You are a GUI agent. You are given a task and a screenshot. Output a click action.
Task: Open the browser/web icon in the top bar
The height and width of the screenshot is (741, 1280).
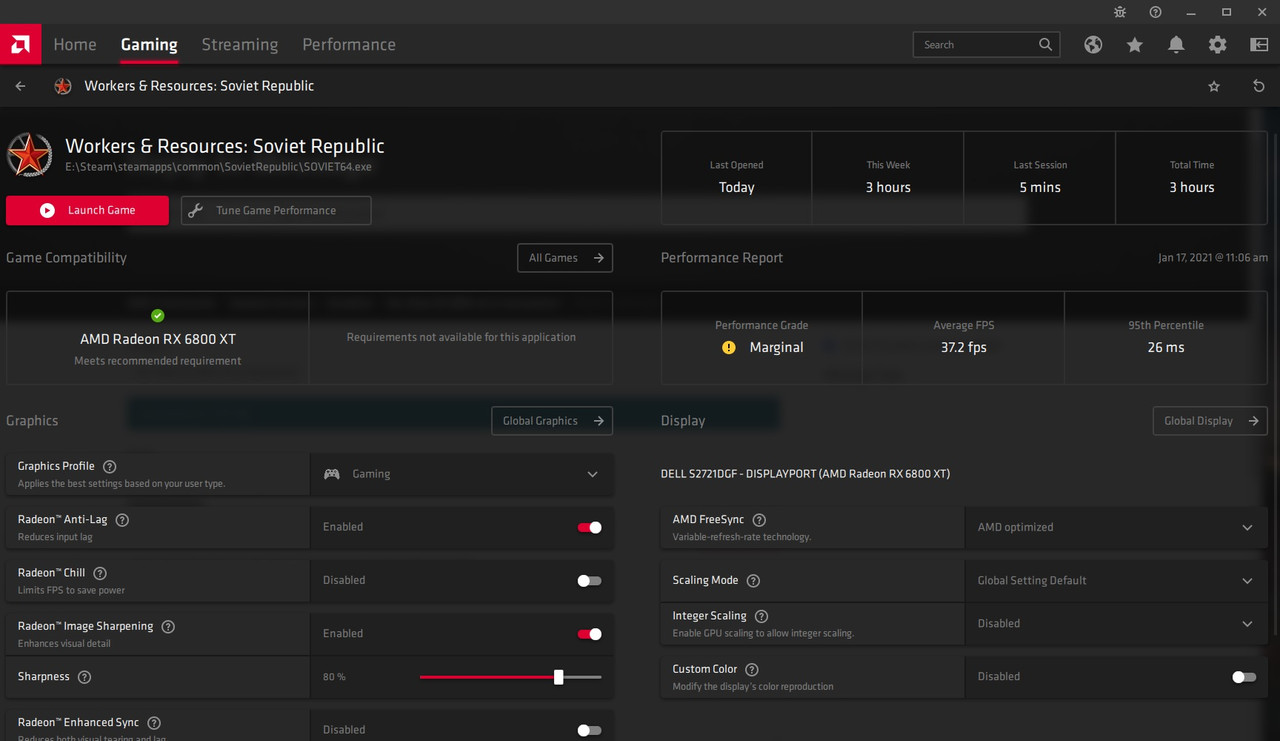[1093, 44]
